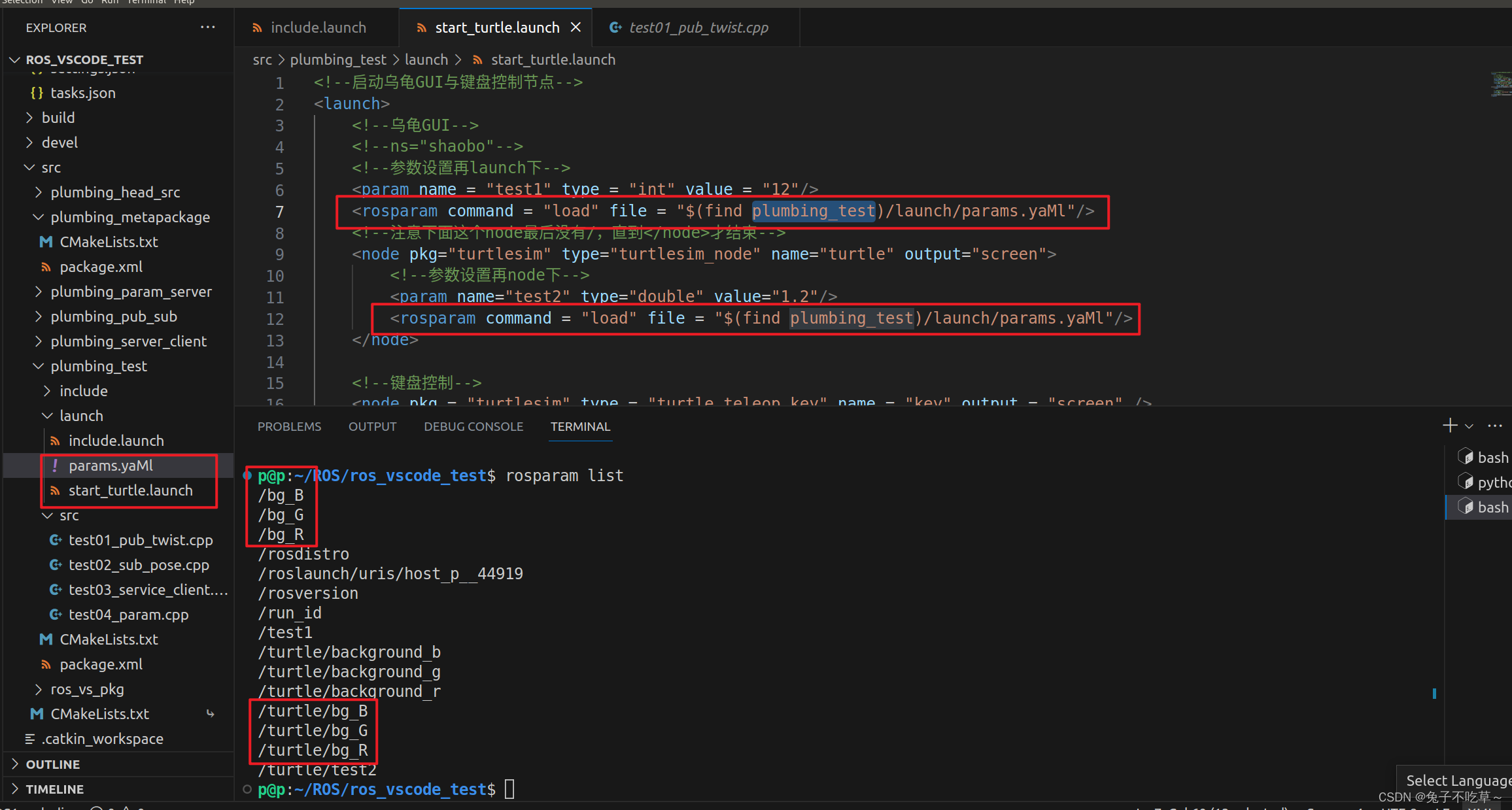The height and width of the screenshot is (810, 1512).
Task: Click the new terminal plus icon
Action: click(x=1449, y=426)
